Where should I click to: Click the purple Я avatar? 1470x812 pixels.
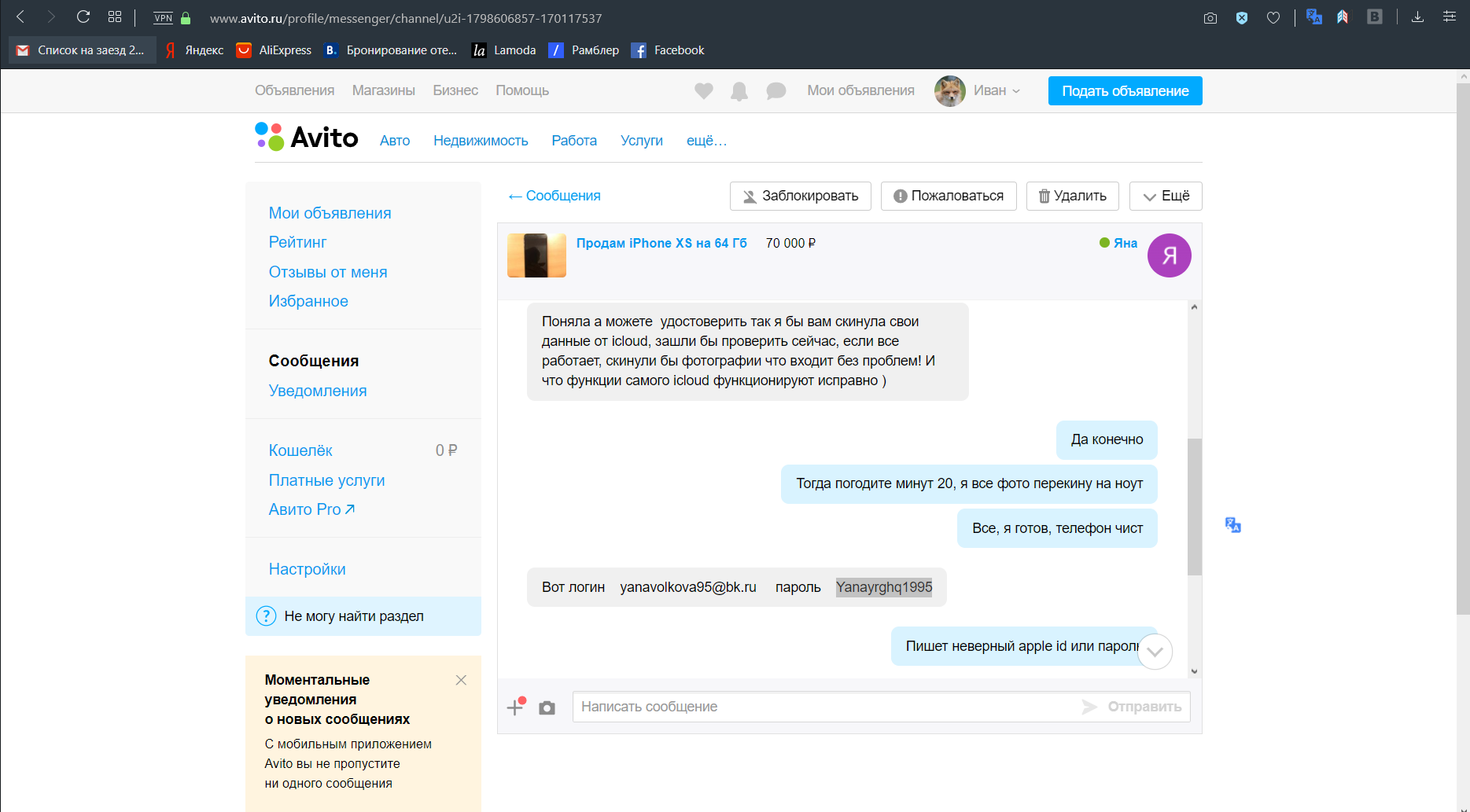[1170, 255]
